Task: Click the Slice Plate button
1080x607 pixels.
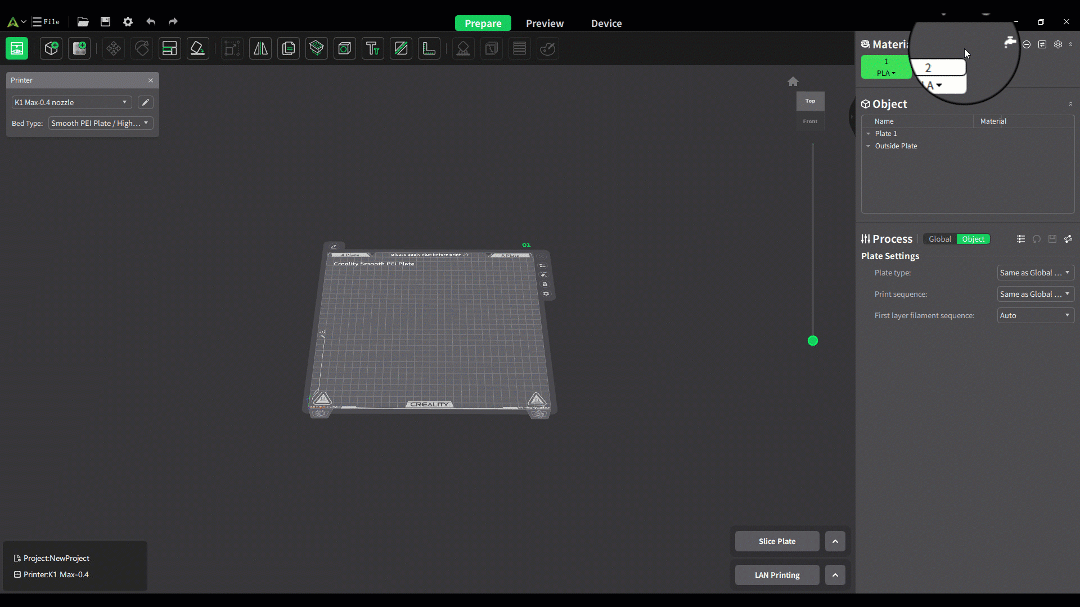Action: point(777,541)
